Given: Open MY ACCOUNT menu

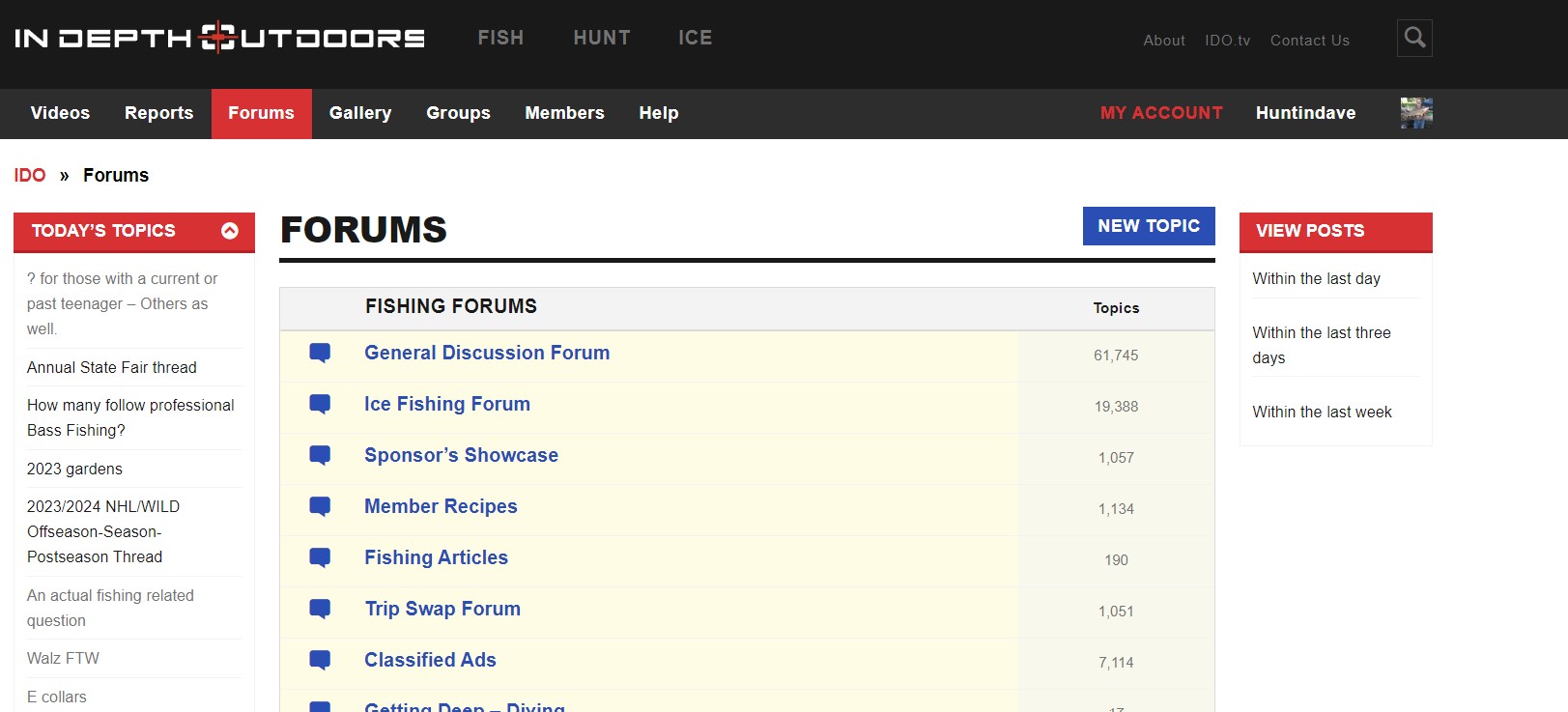Looking at the screenshot, I should point(1161,113).
